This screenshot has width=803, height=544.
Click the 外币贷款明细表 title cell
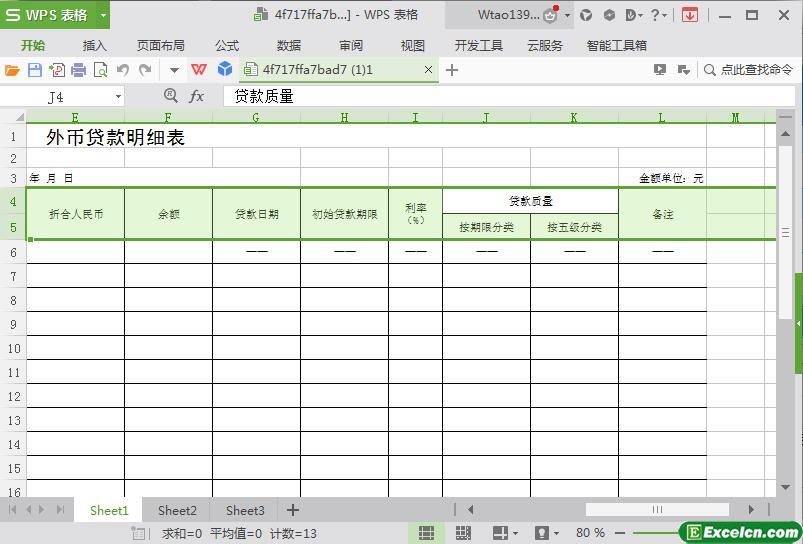click(x=115, y=137)
